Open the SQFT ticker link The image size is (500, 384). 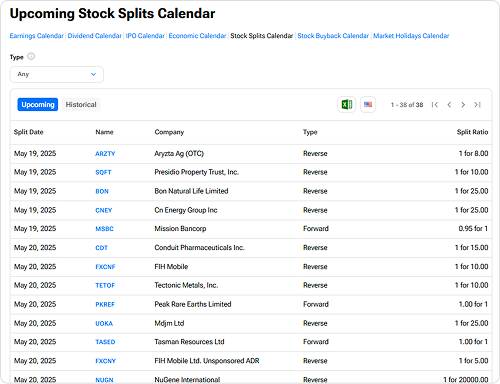[x=103, y=172]
